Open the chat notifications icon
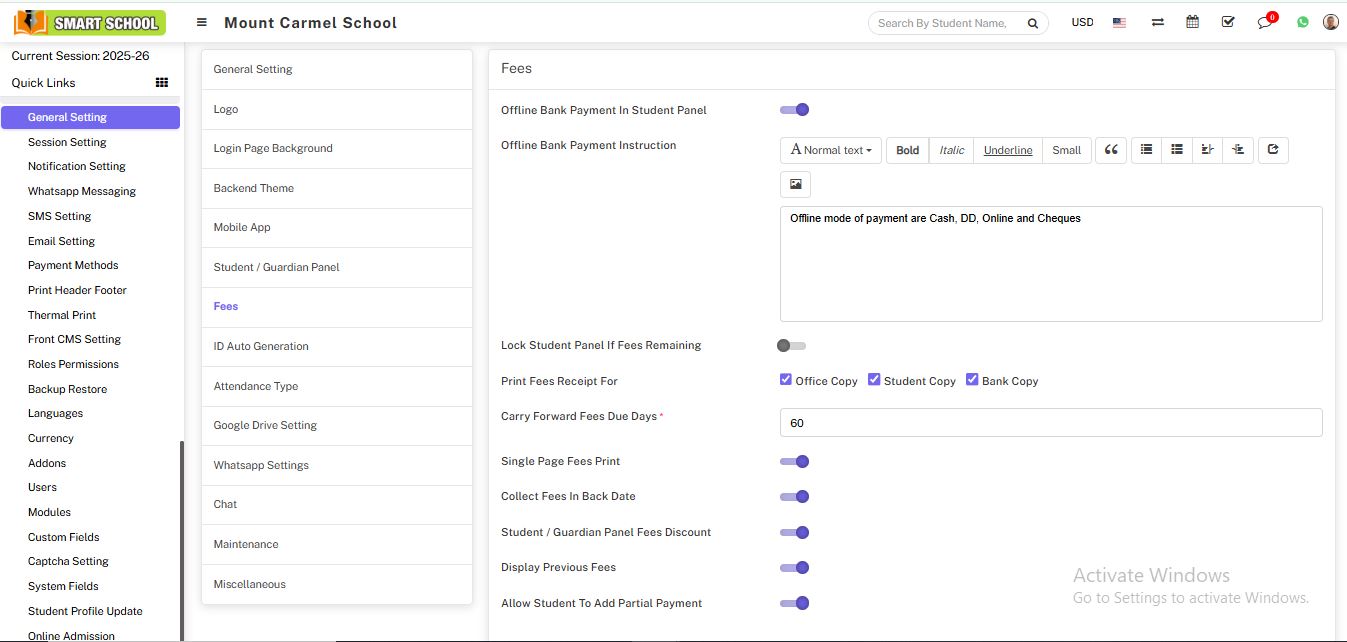 coord(1265,22)
